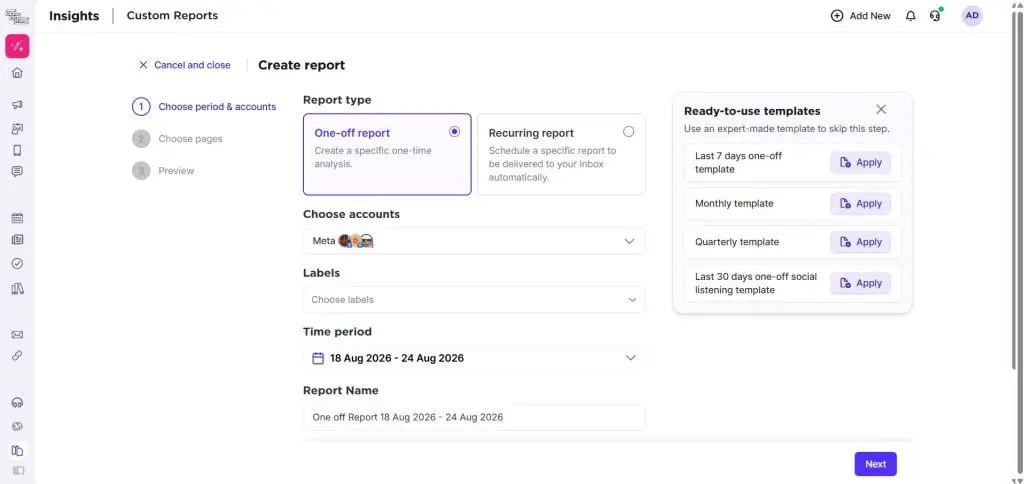Click the highlighted reports icon in sidebar
Screen dimensions: 1024x484
coord(18,450)
